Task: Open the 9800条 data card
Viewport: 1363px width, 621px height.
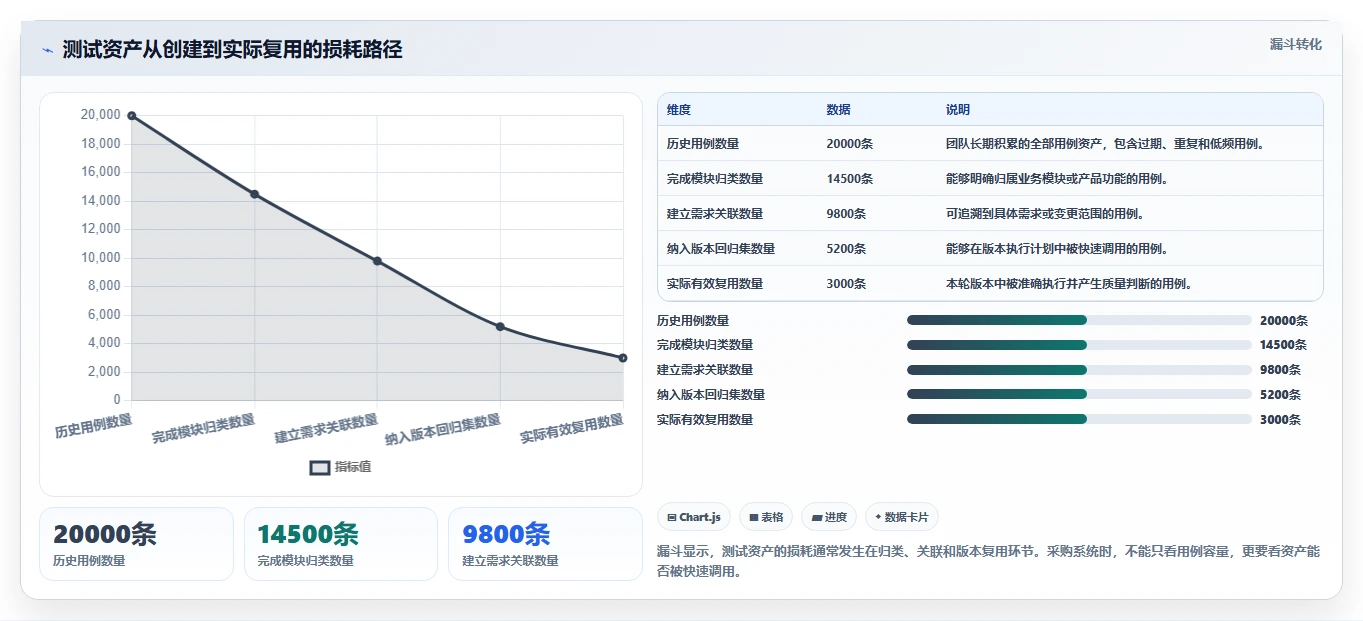Action: [x=545, y=544]
